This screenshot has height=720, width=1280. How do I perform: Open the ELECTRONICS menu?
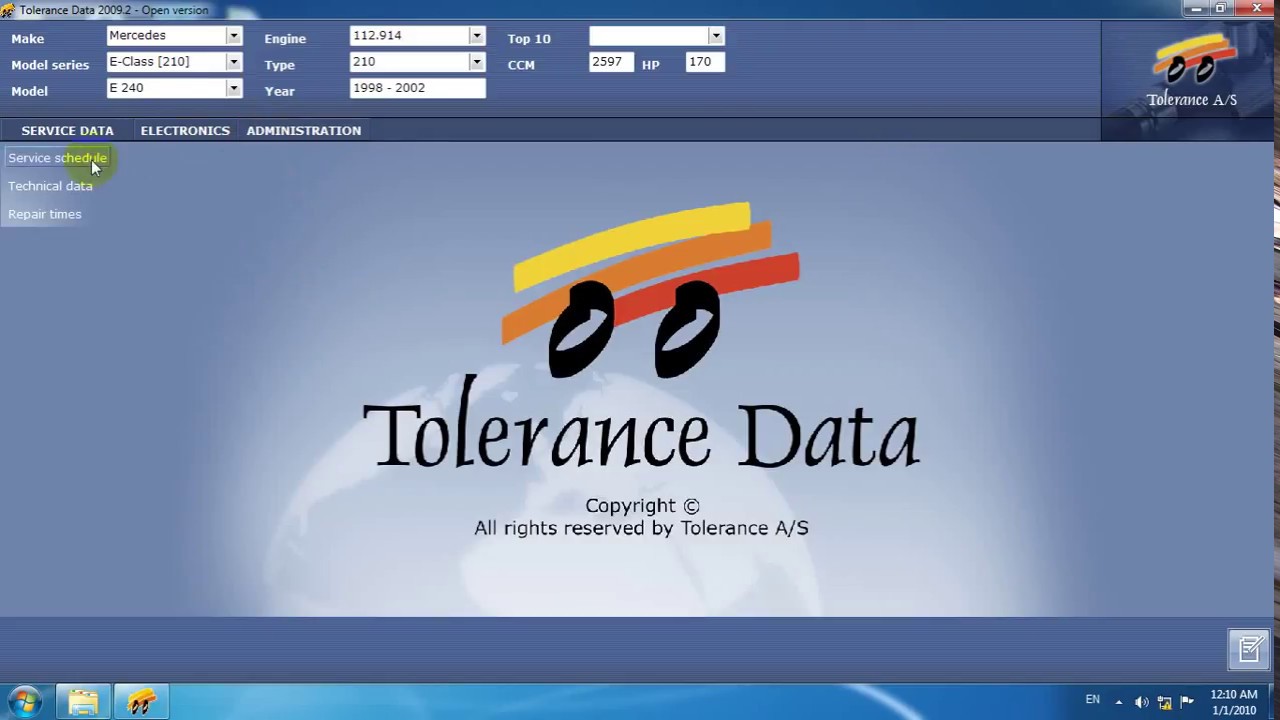click(185, 130)
